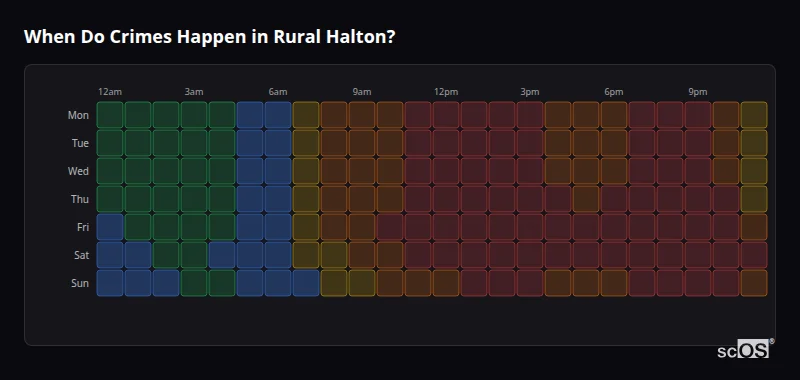Viewport: 800px width, 380px height.
Task: Click the Wednesday 3am heatmap cell
Action: tap(194, 171)
